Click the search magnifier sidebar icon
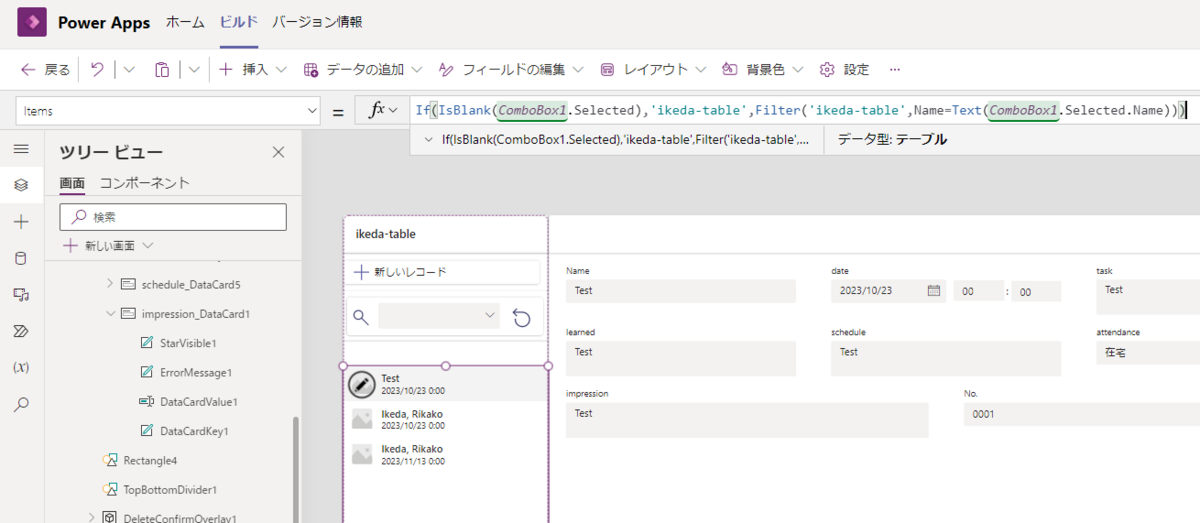 pyautogui.click(x=21, y=404)
